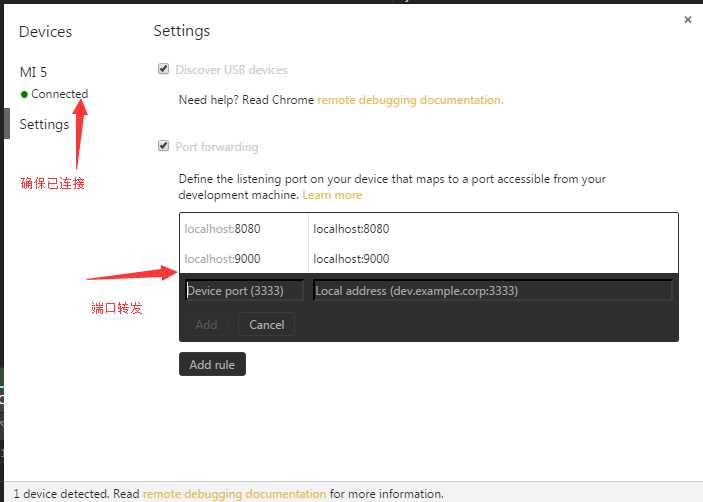The height and width of the screenshot is (502, 703).
Task: Close the Devices dialog with the X
Action: coord(687,20)
